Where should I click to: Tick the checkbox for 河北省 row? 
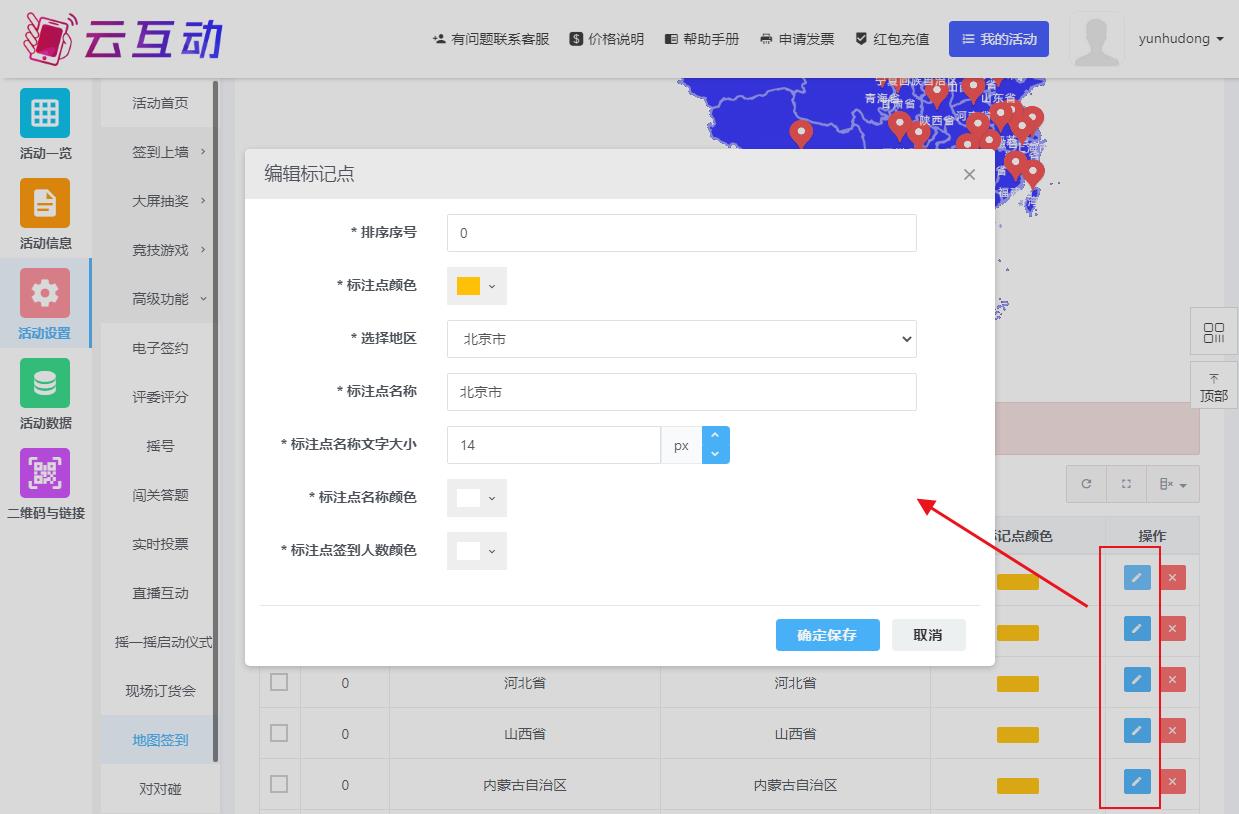tap(279, 682)
